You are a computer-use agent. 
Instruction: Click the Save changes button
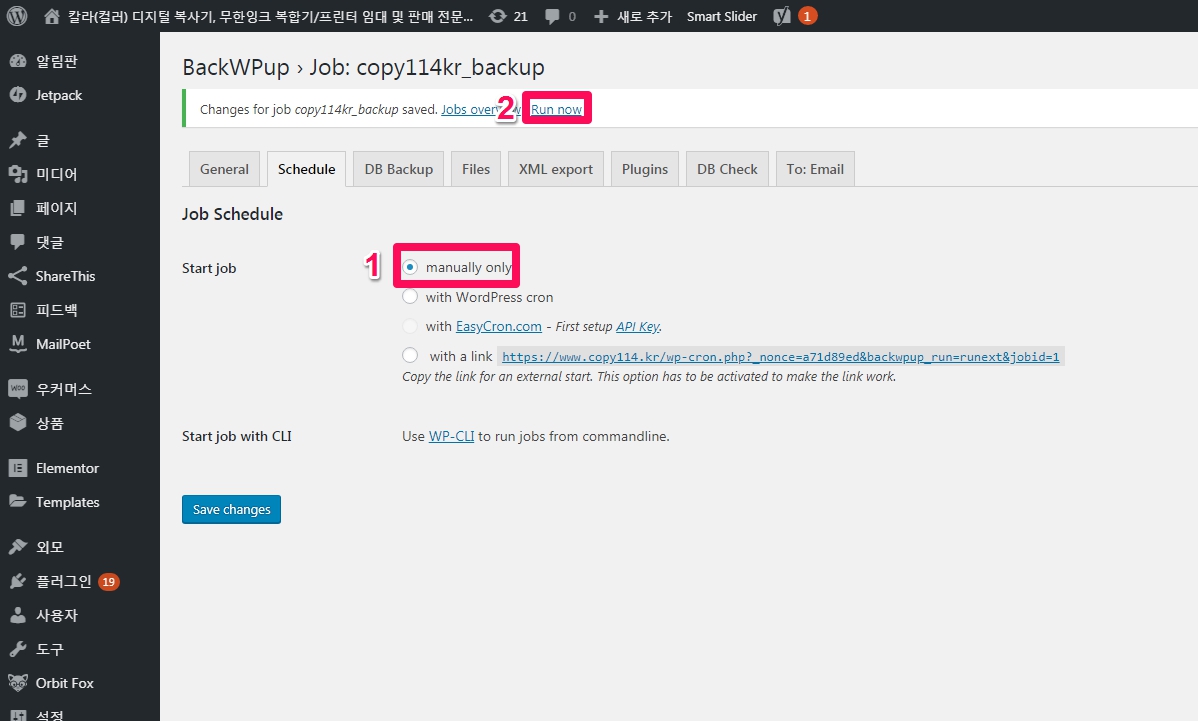pos(231,509)
